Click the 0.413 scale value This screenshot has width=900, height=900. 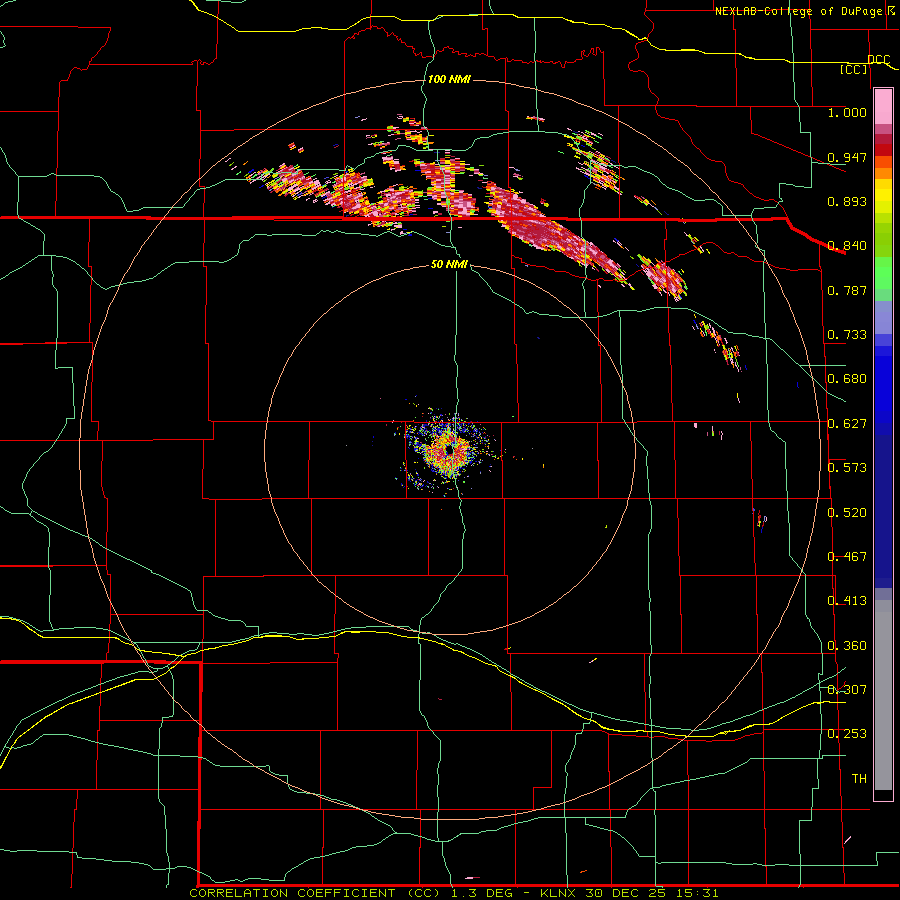point(847,601)
